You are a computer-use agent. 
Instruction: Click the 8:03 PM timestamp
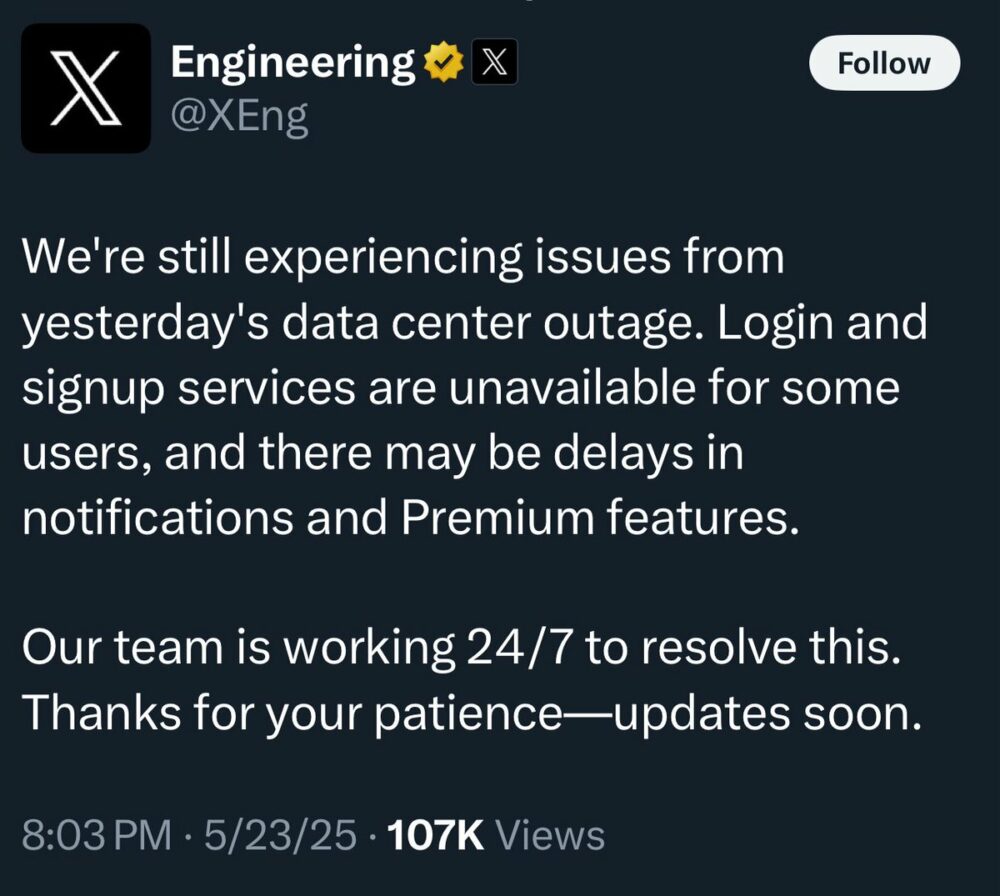pyautogui.click(x=97, y=835)
